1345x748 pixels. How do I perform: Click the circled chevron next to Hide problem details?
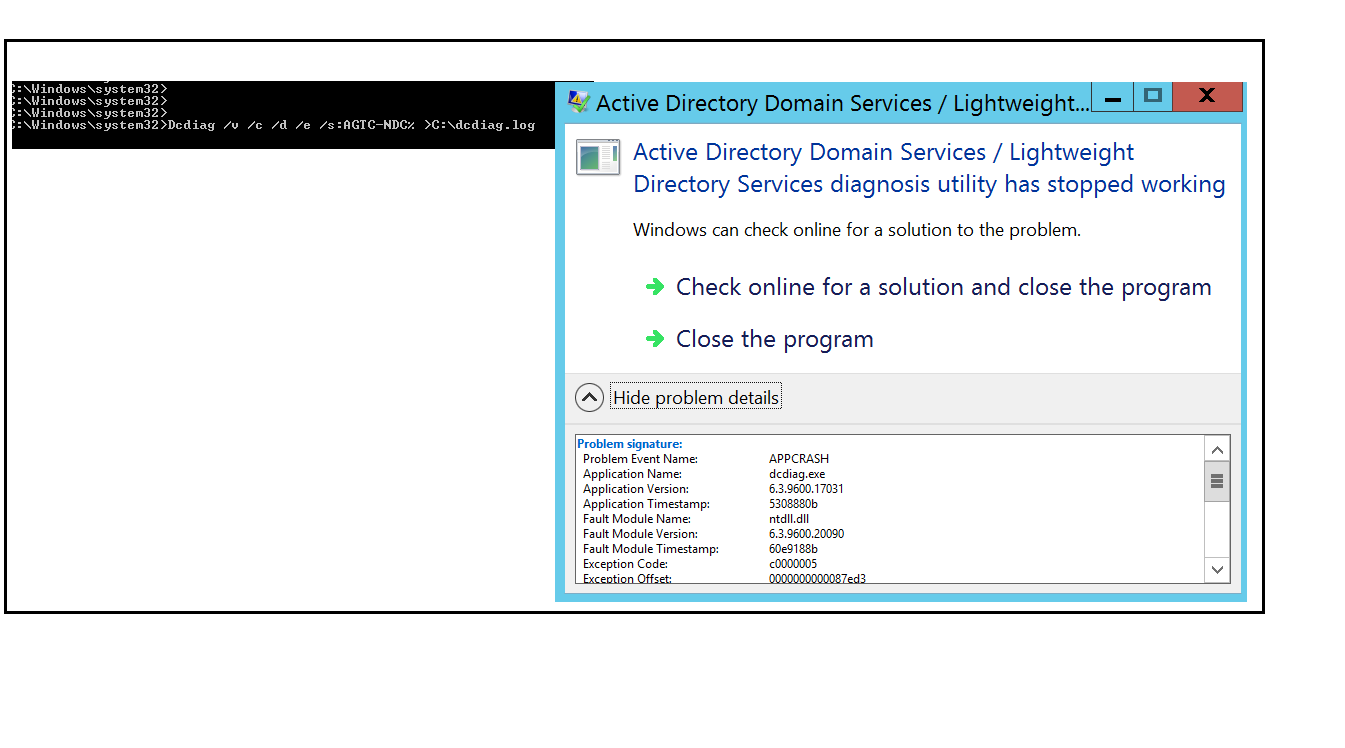point(589,397)
